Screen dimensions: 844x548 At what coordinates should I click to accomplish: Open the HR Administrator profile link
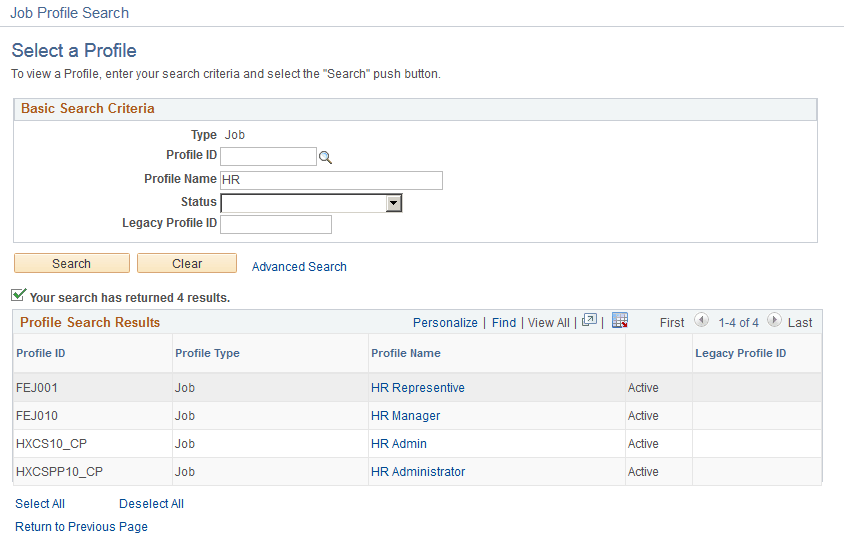click(418, 472)
